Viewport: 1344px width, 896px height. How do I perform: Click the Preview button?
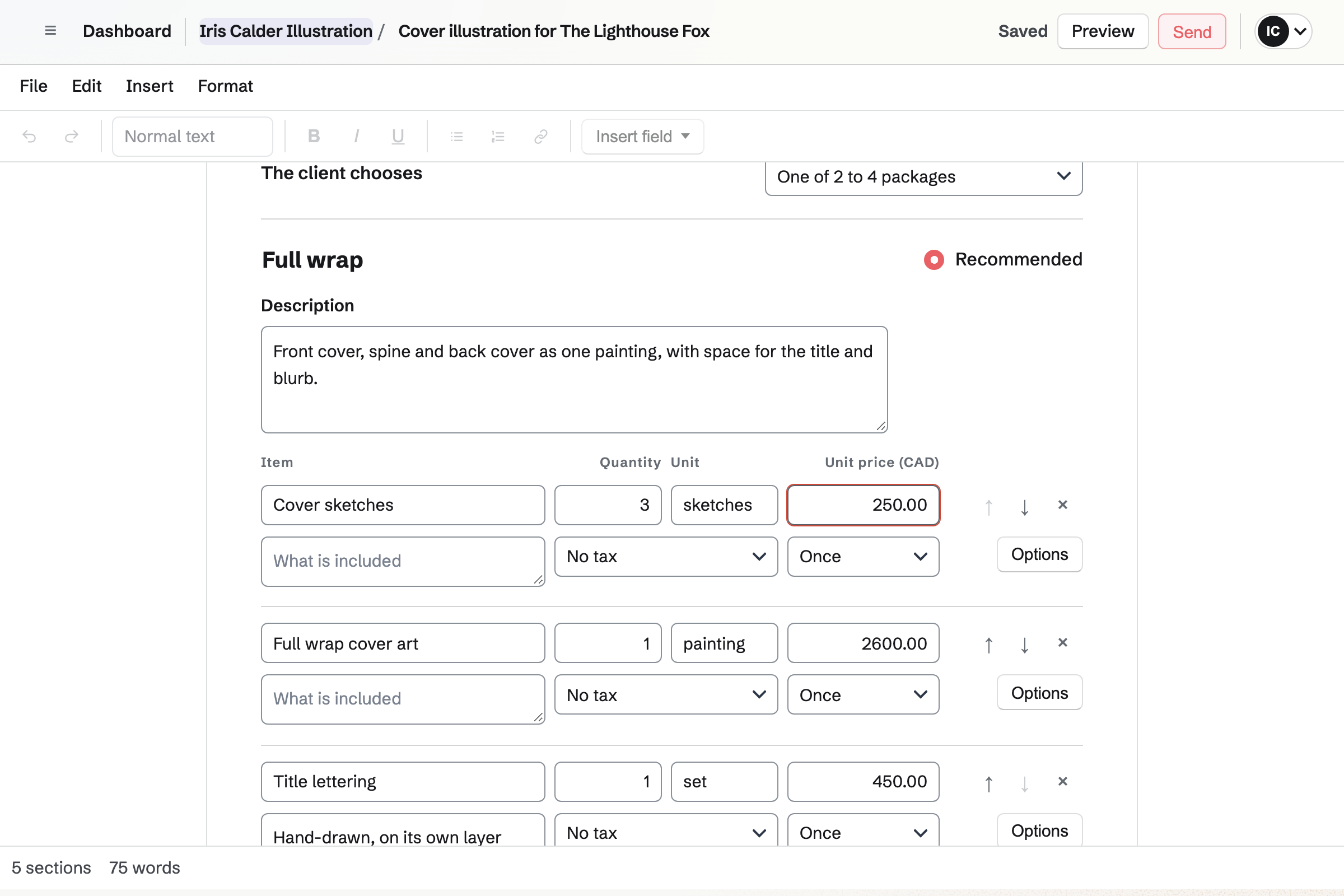1102,31
